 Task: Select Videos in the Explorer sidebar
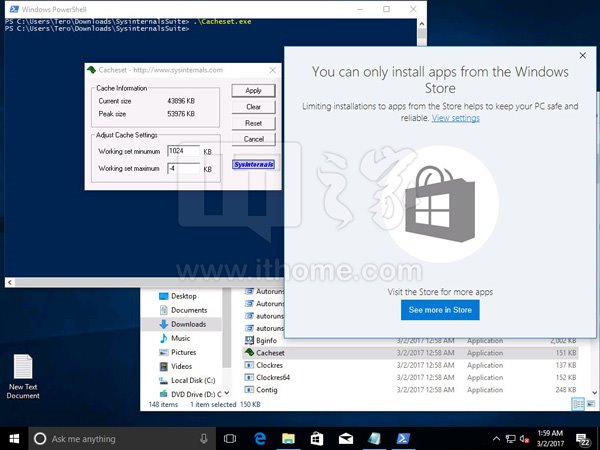point(181,367)
